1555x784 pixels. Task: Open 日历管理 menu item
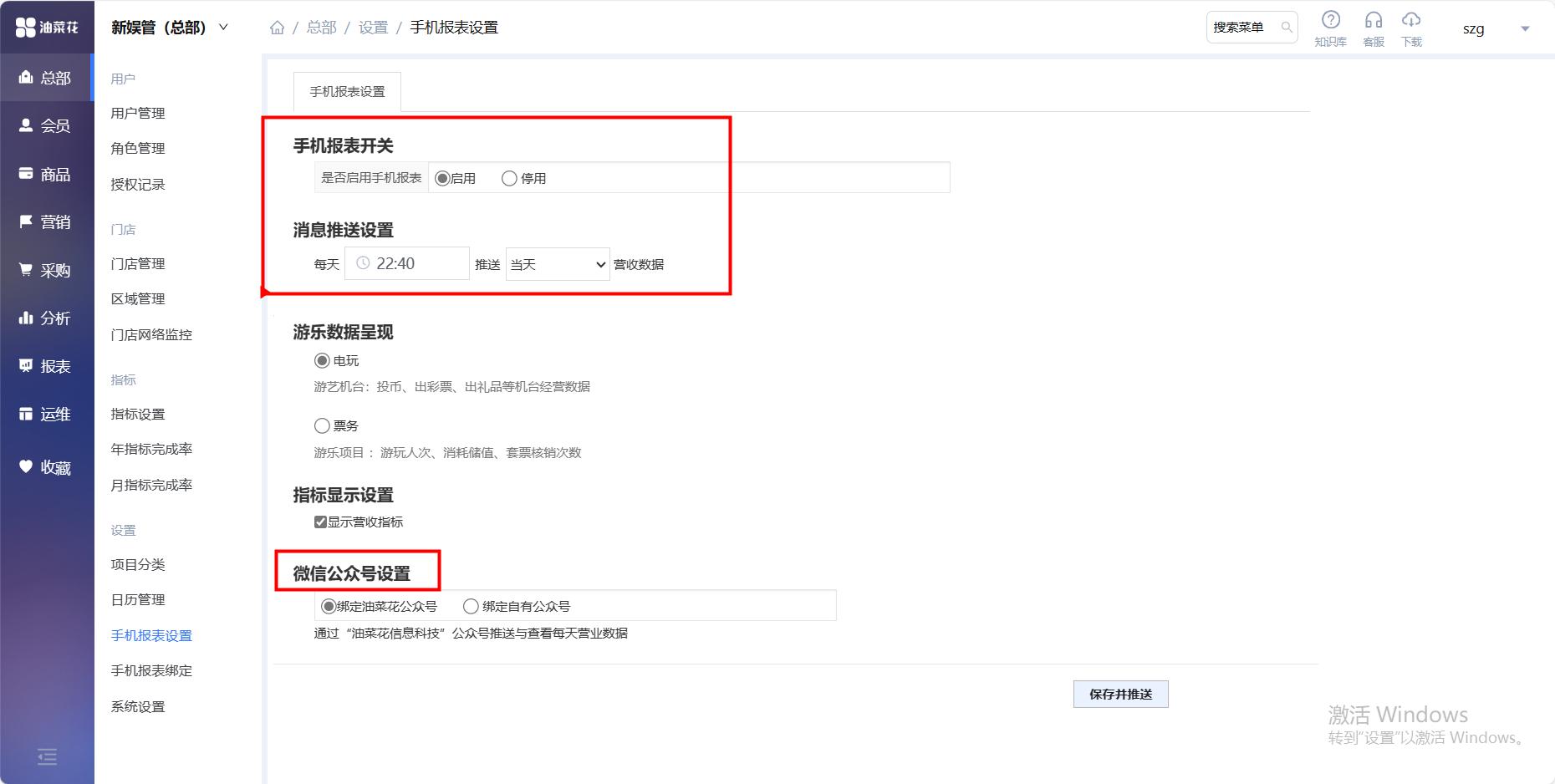pyautogui.click(x=138, y=599)
